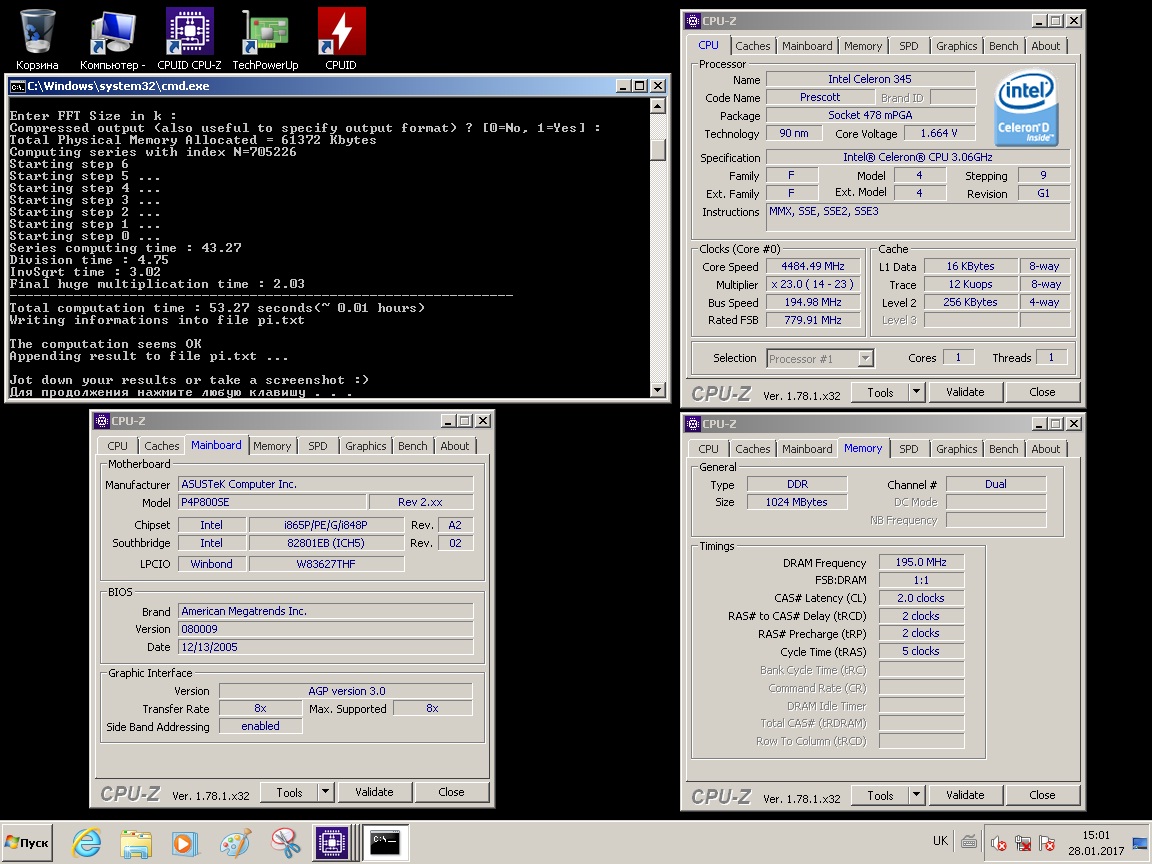Click Tools button in Memory window
This screenshot has height=864, width=1152.
(x=880, y=795)
